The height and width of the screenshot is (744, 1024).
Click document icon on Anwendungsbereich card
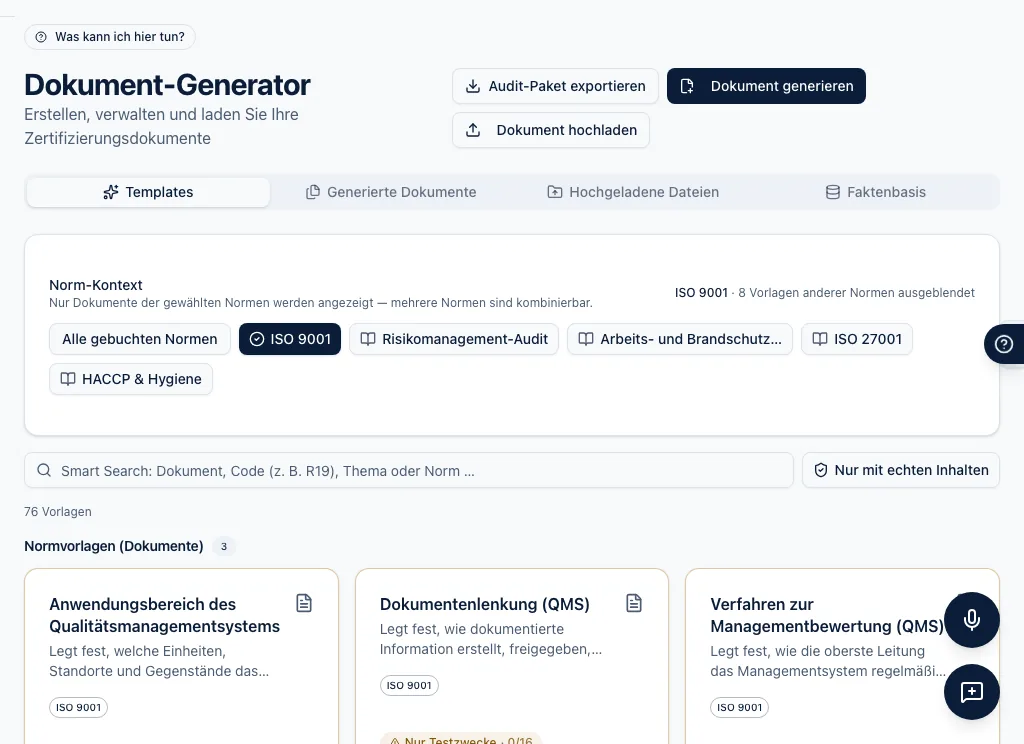(x=304, y=603)
